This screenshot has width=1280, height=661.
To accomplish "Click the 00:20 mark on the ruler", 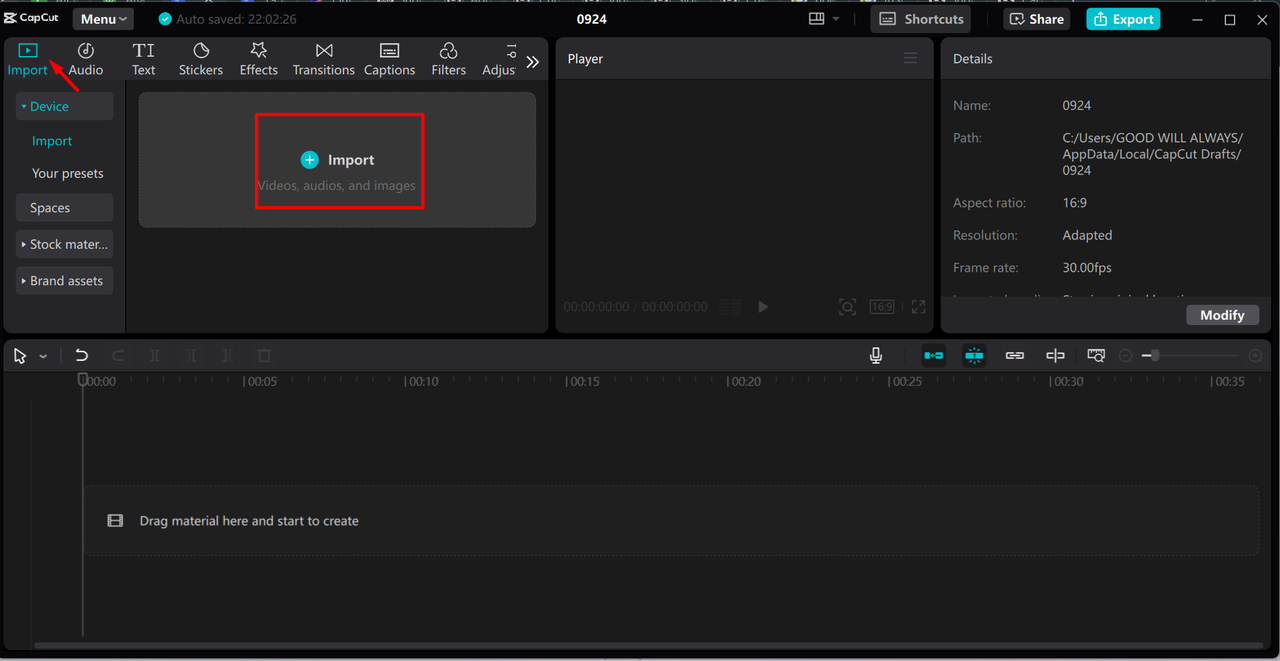I will [744, 381].
